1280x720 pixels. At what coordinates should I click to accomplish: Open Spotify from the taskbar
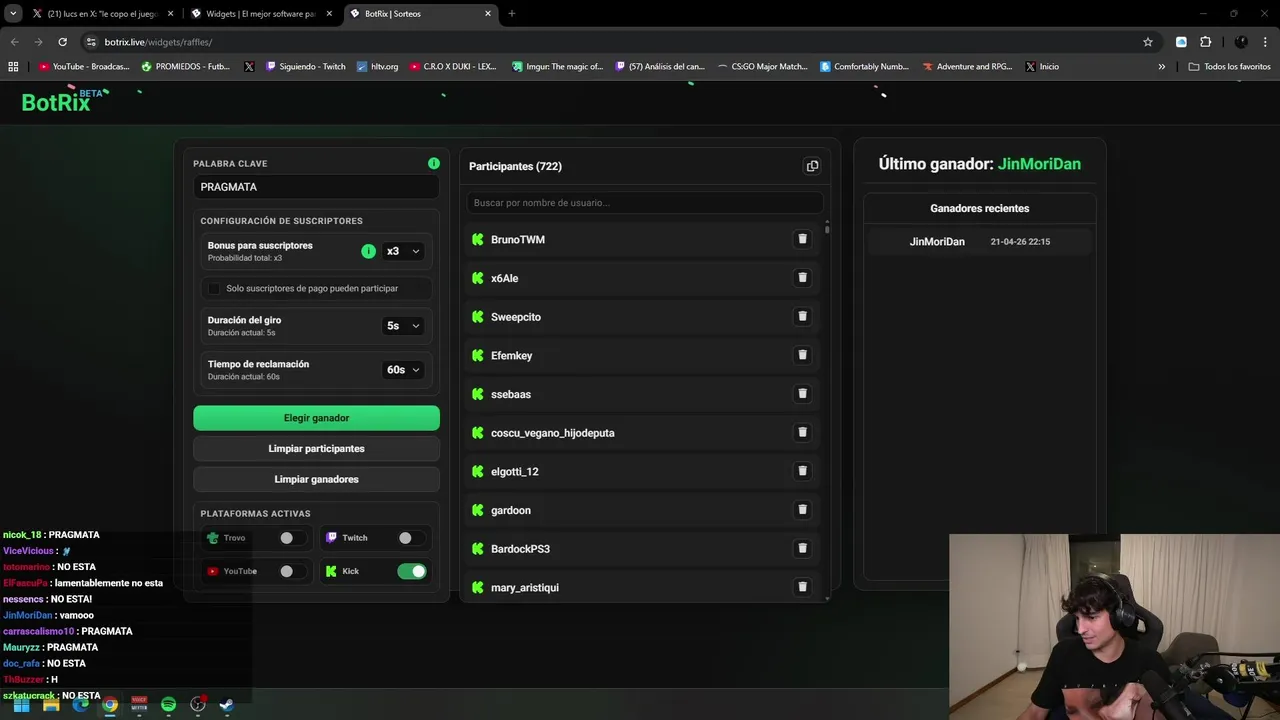click(x=168, y=704)
